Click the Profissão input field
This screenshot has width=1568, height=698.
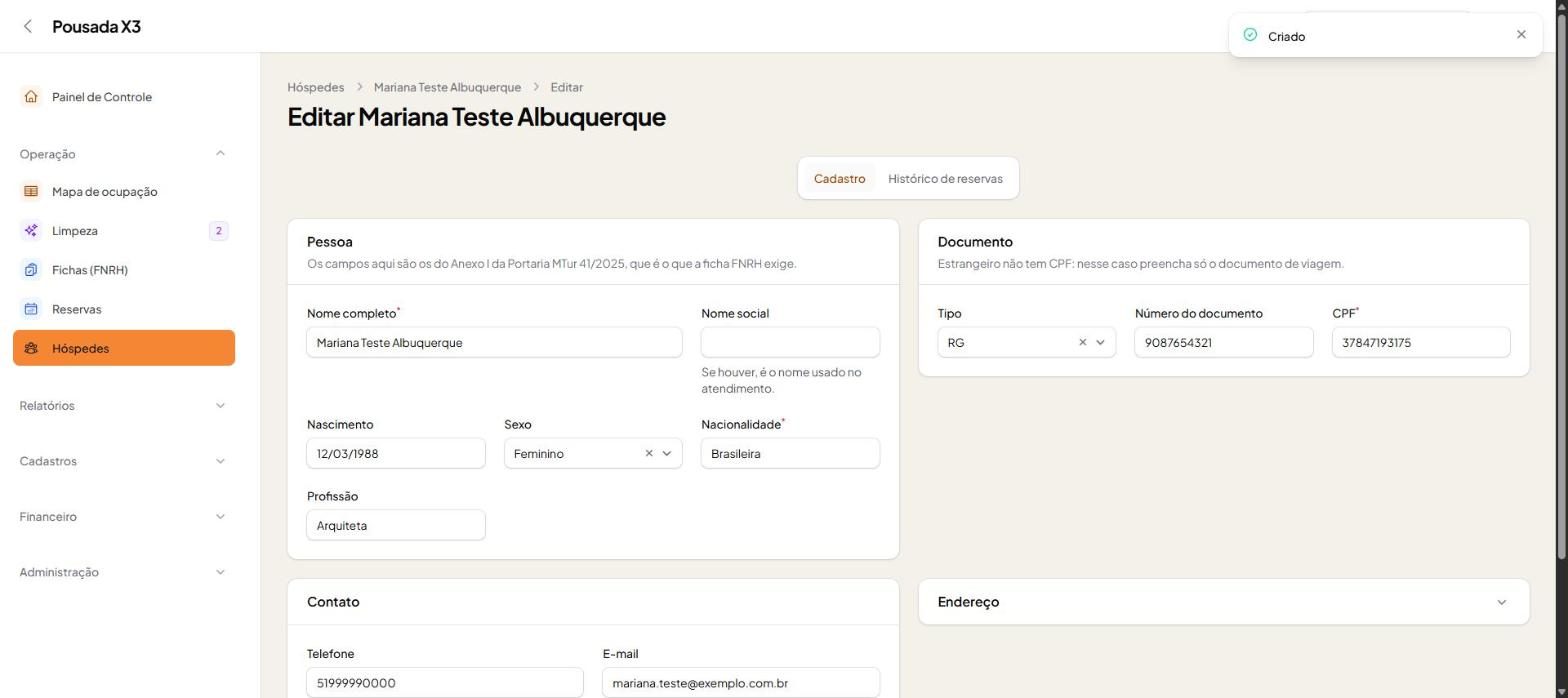coord(396,526)
